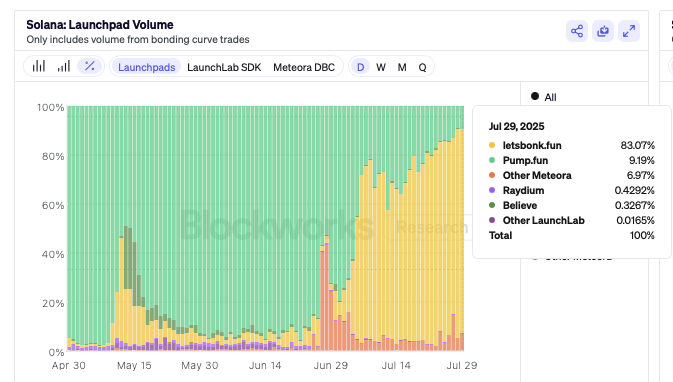Click the Solana: Launchpad Volume title
The height and width of the screenshot is (382, 673).
[x=100, y=25]
